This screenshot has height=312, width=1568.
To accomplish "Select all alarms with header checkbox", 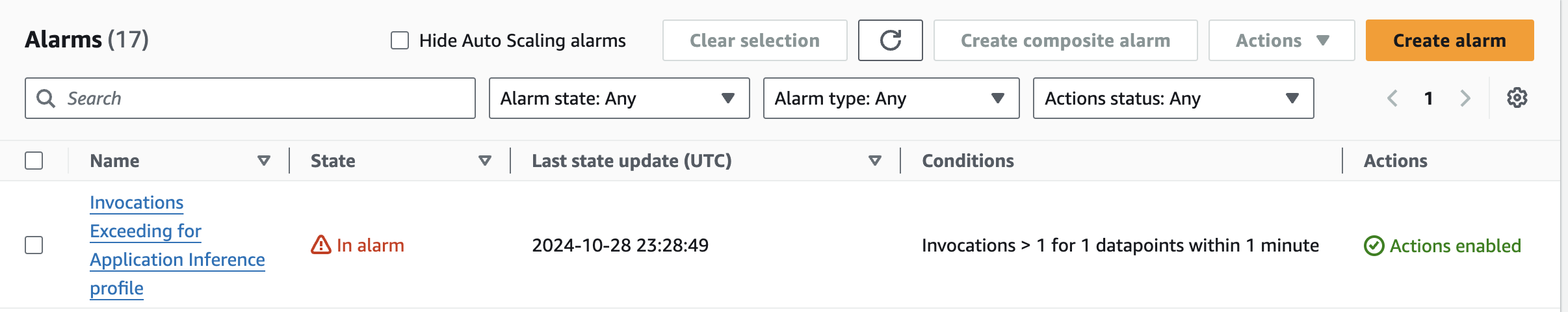I will (x=34, y=161).
